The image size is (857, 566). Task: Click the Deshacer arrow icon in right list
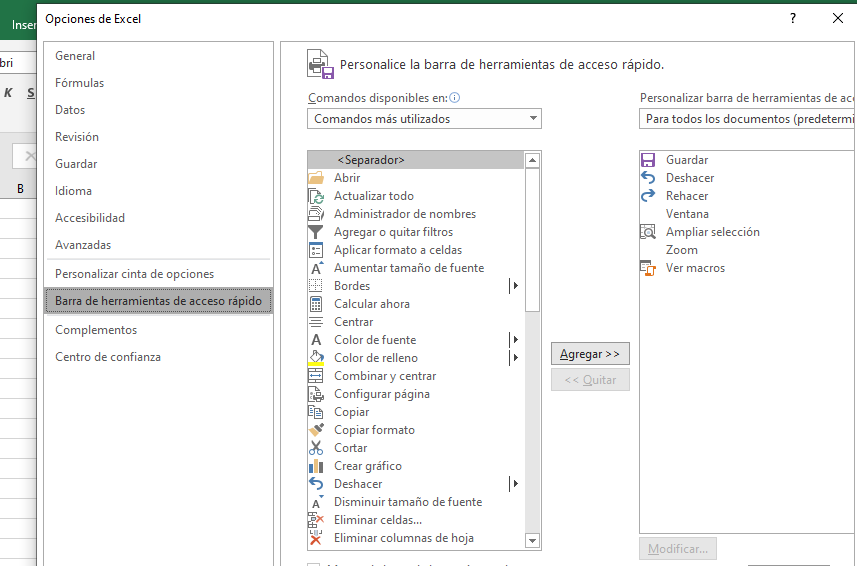click(x=648, y=178)
